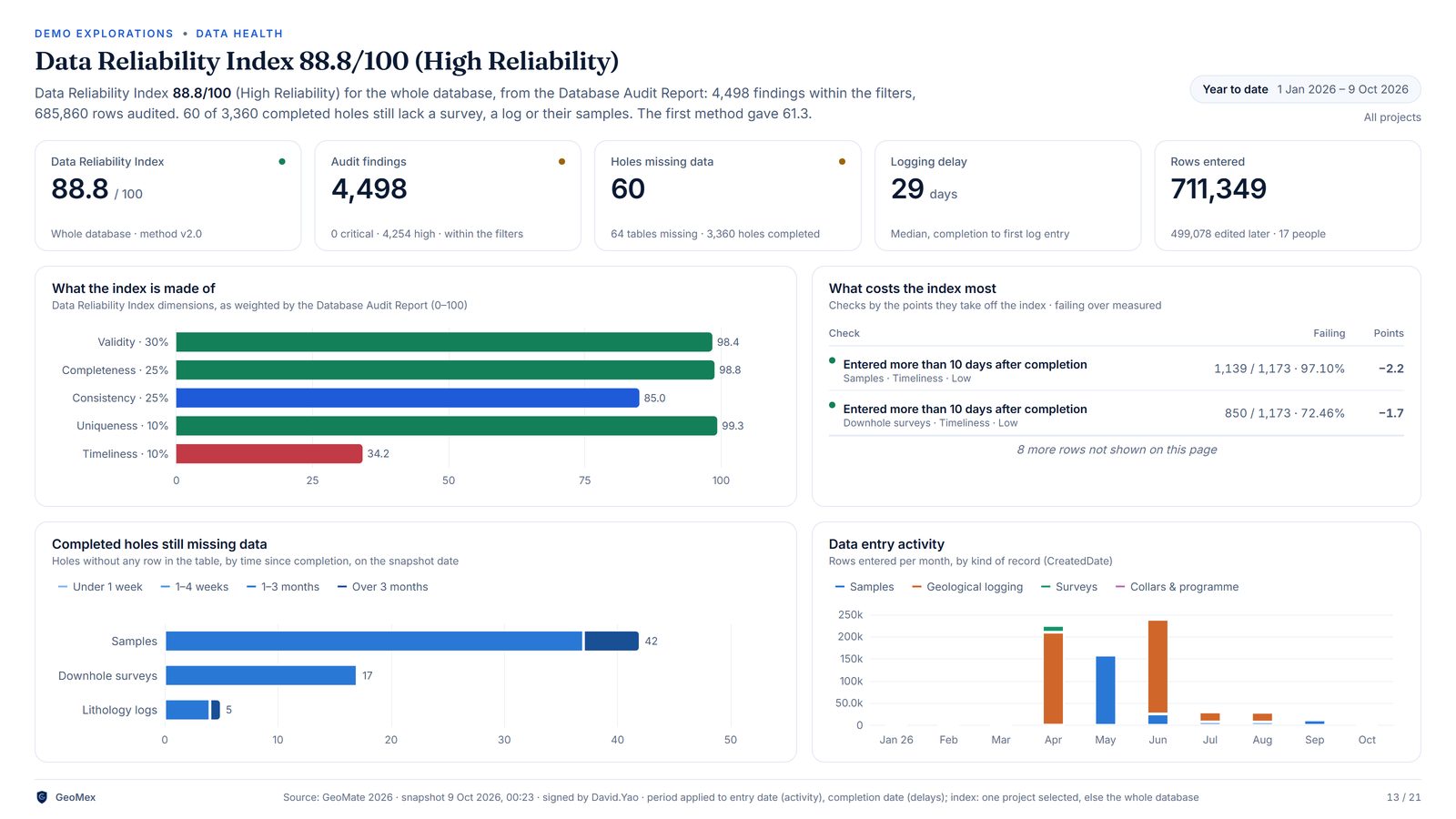
Task: Select the 'Under 1 week' legend entry
Action: coord(100,587)
